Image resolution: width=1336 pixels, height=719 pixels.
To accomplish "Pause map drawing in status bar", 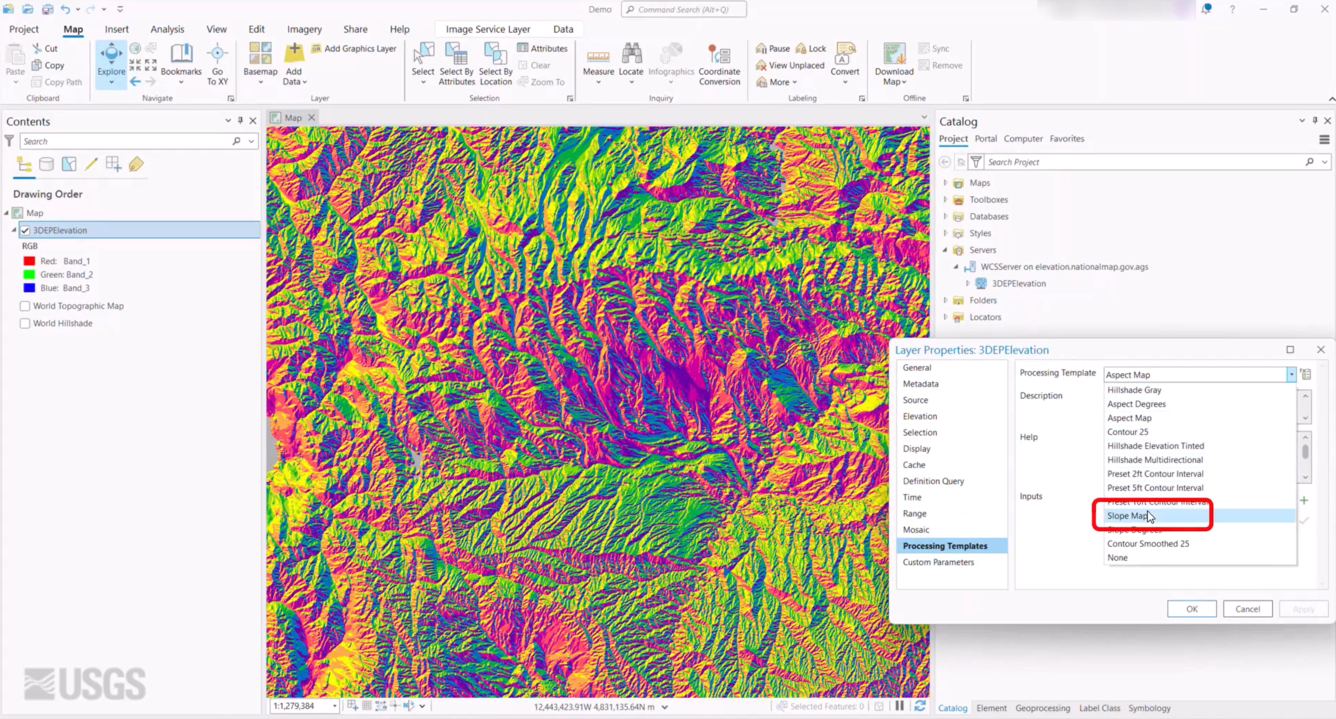I will [900, 706].
